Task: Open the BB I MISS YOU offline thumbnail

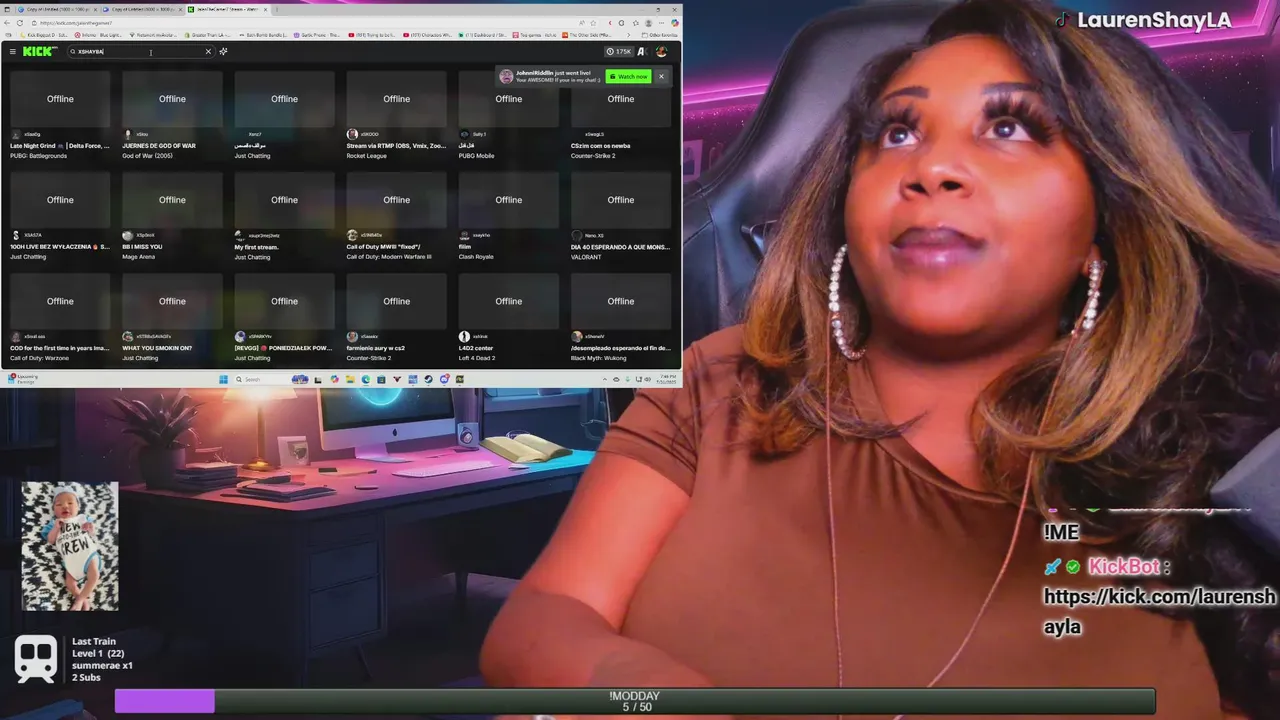Action: pos(172,200)
